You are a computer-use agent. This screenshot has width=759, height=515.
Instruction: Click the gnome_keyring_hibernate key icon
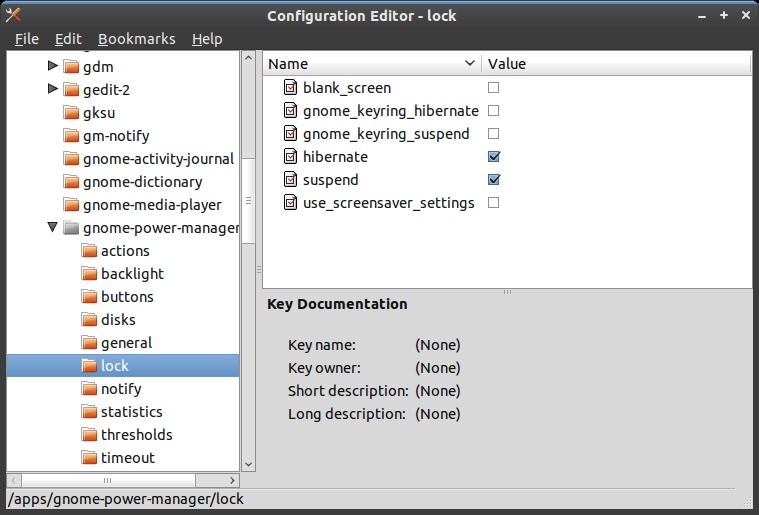[x=290, y=110]
